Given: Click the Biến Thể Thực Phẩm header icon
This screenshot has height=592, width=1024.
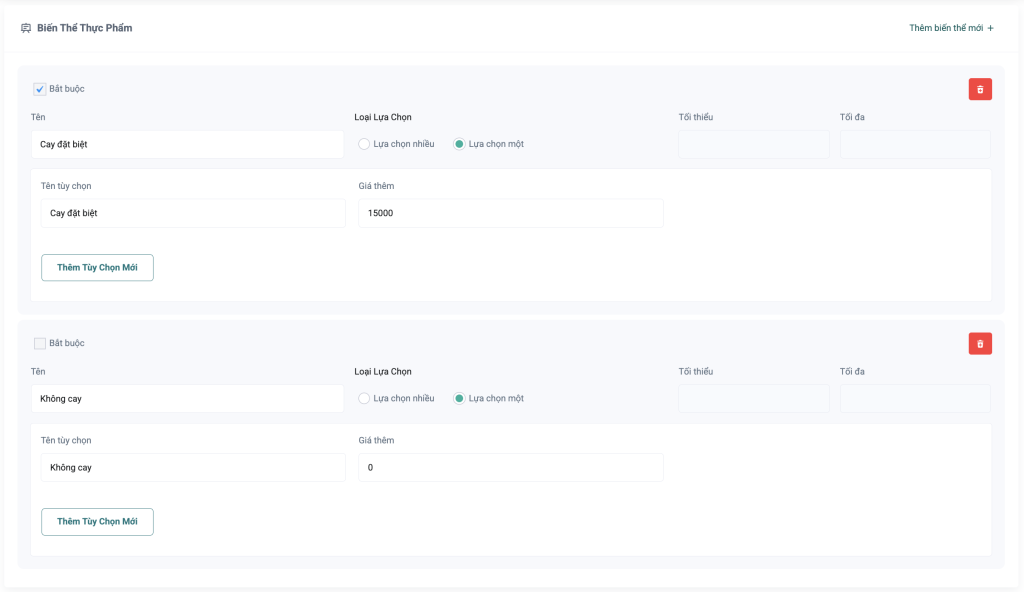Looking at the screenshot, I should pyautogui.click(x=26, y=28).
